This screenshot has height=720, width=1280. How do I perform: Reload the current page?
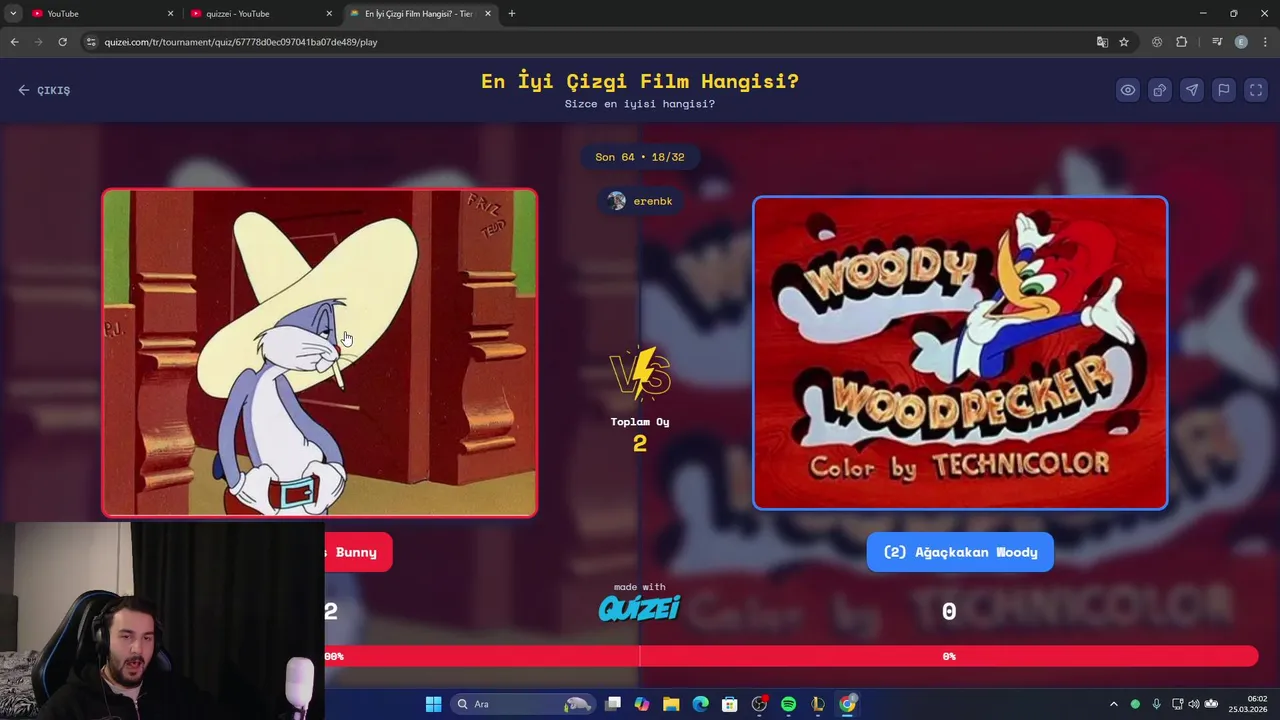[62, 42]
